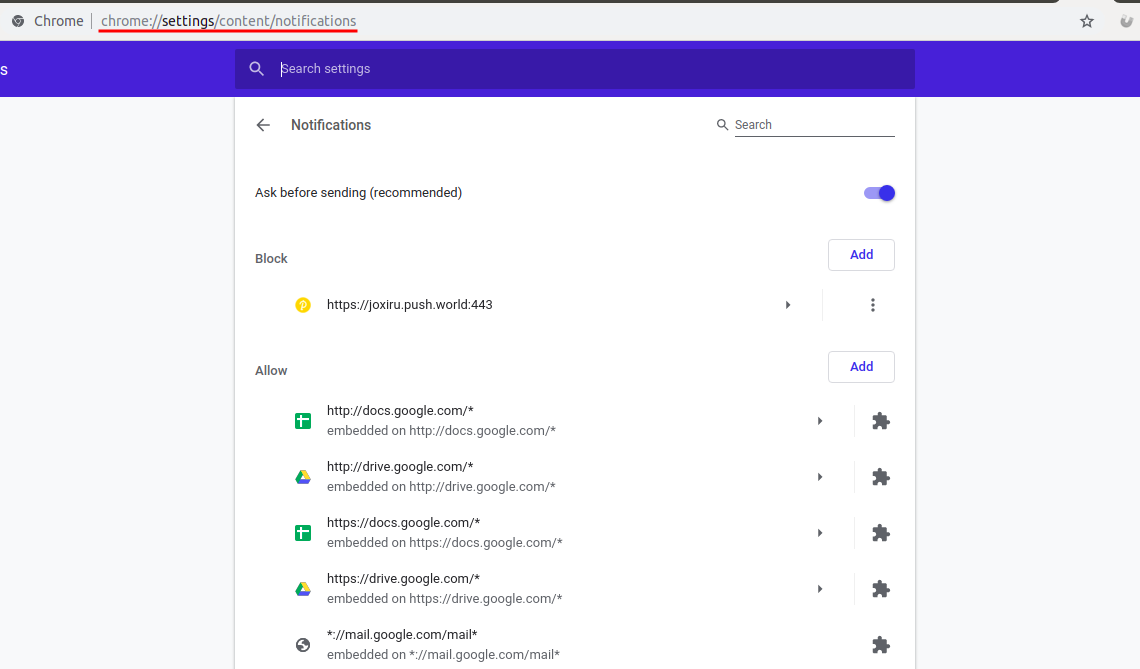The image size is (1140, 669).
Task: Click 'embedded on http://drive.google.com/*' subtext
Action: pos(441,486)
